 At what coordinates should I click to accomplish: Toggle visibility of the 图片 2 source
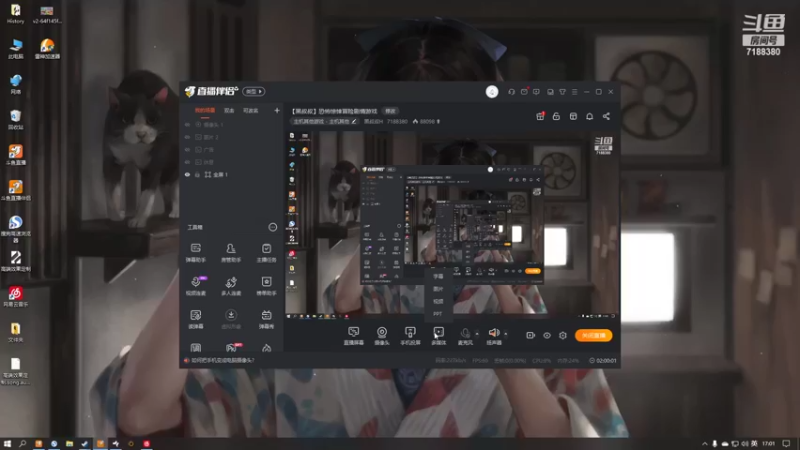(187, 137)
